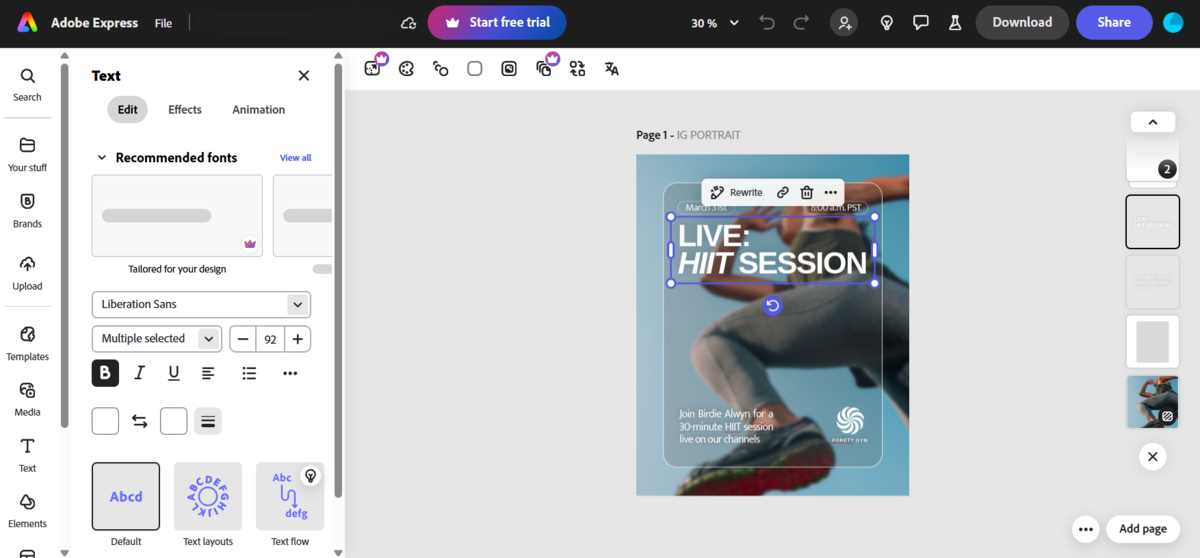
Task: Open the Liberation Sans font dropdown
Action: pyautogui.click(x=201, y=304)
